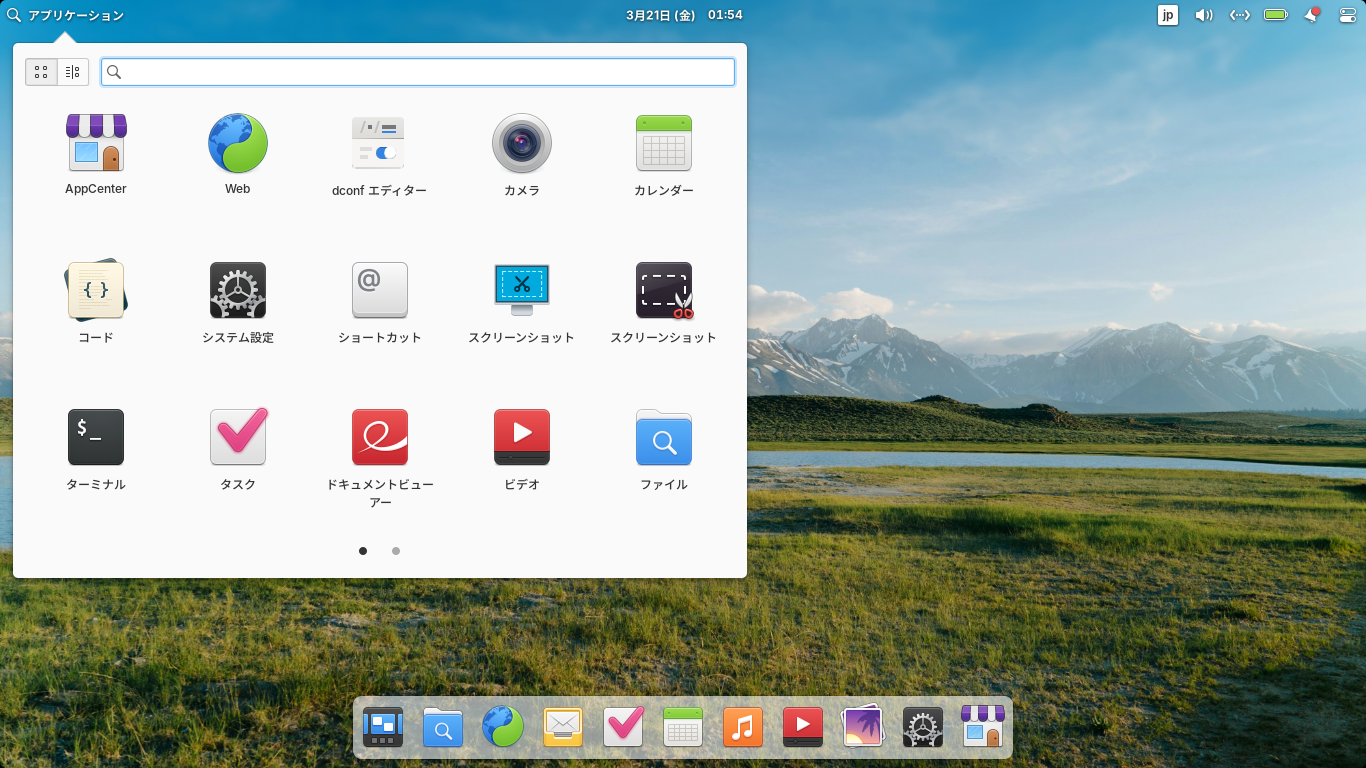Click the jp keyboard layout indicator
1366x768 pixels.
pyautogui.click(x=1167, y=15)
